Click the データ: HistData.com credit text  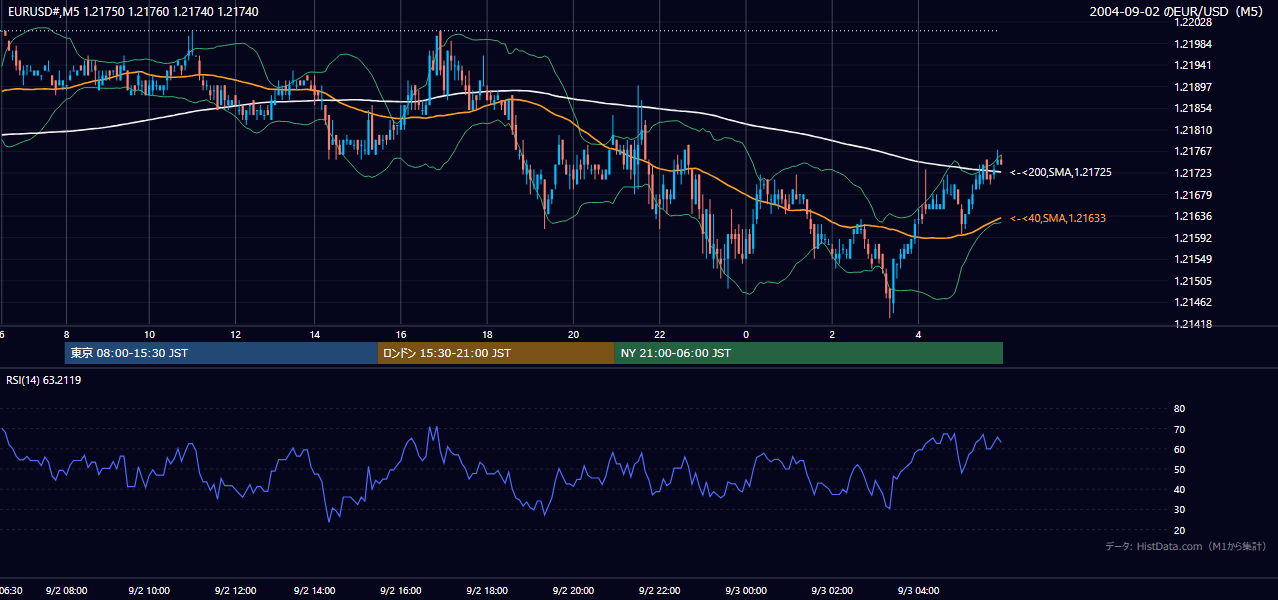pos(1186,546)
